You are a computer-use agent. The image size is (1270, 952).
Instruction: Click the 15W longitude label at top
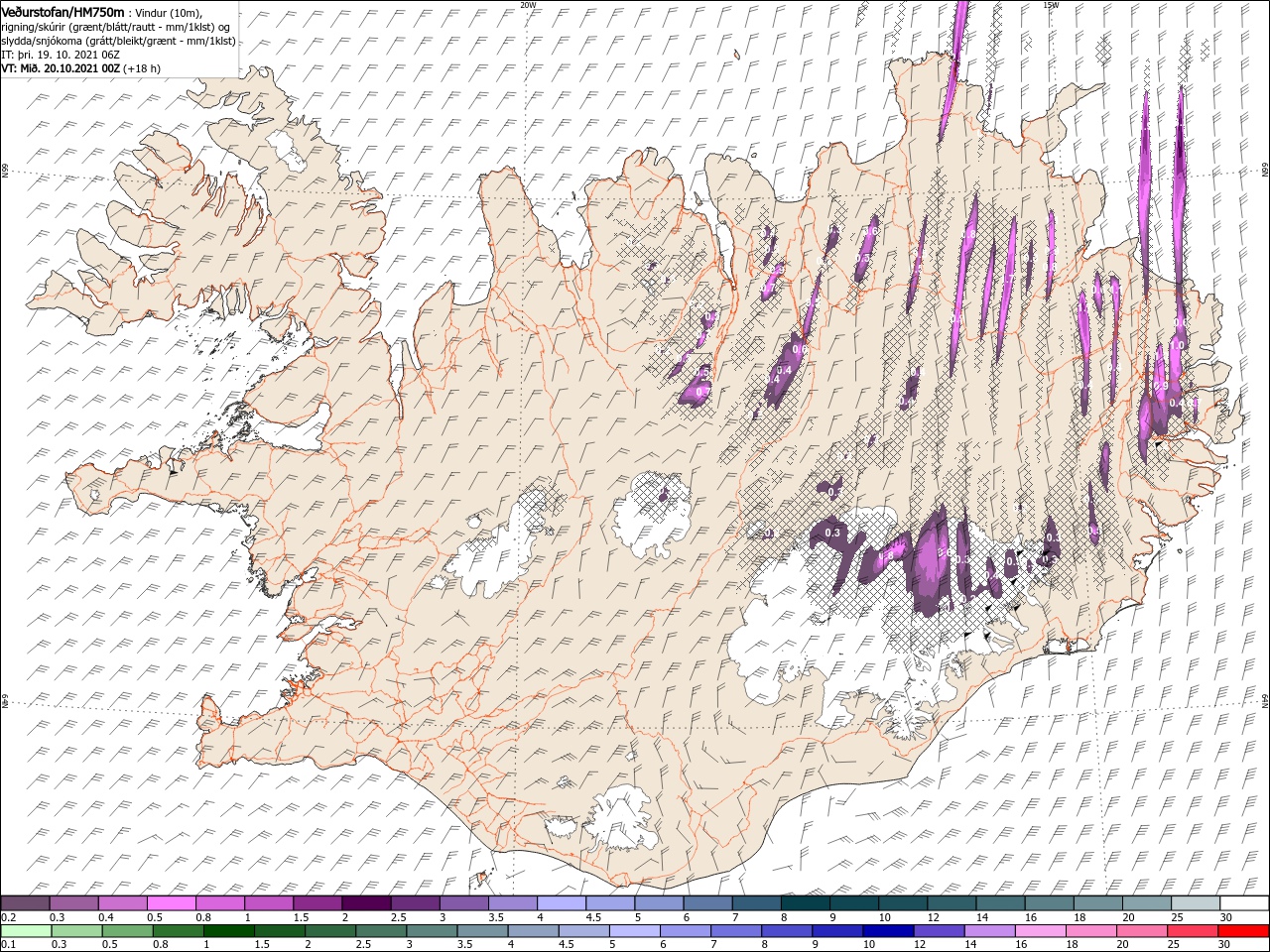1051,4
